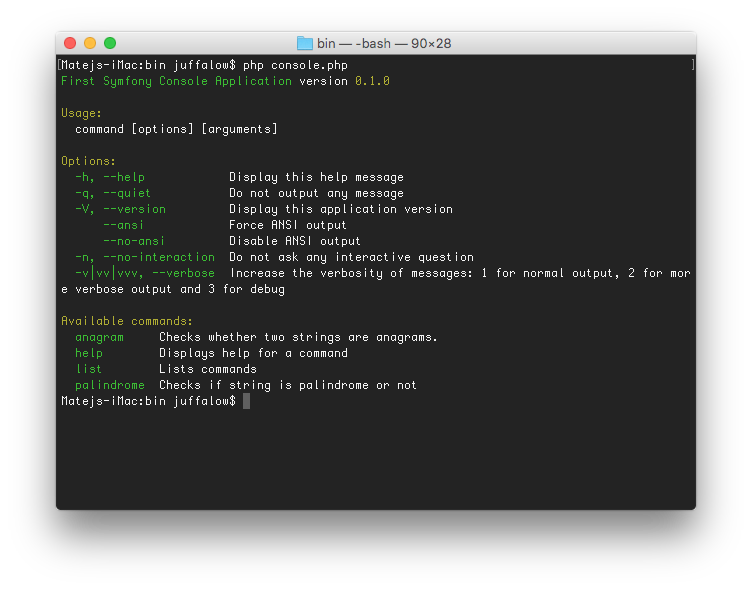
Task: Maximize the terminal with green button
Action: tap(110, 43)
